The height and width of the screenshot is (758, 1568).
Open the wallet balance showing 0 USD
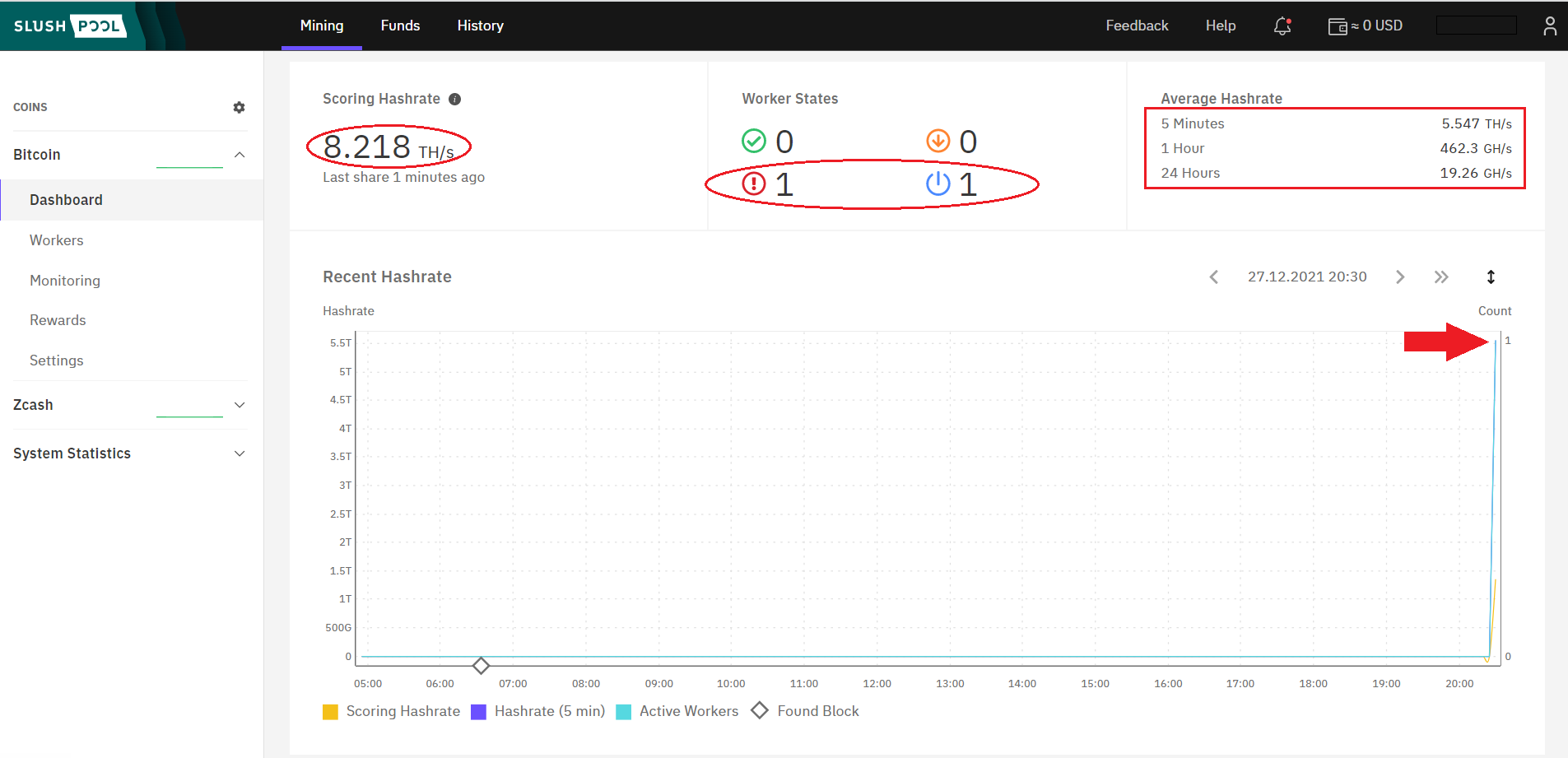click(x=1366, y=26)
